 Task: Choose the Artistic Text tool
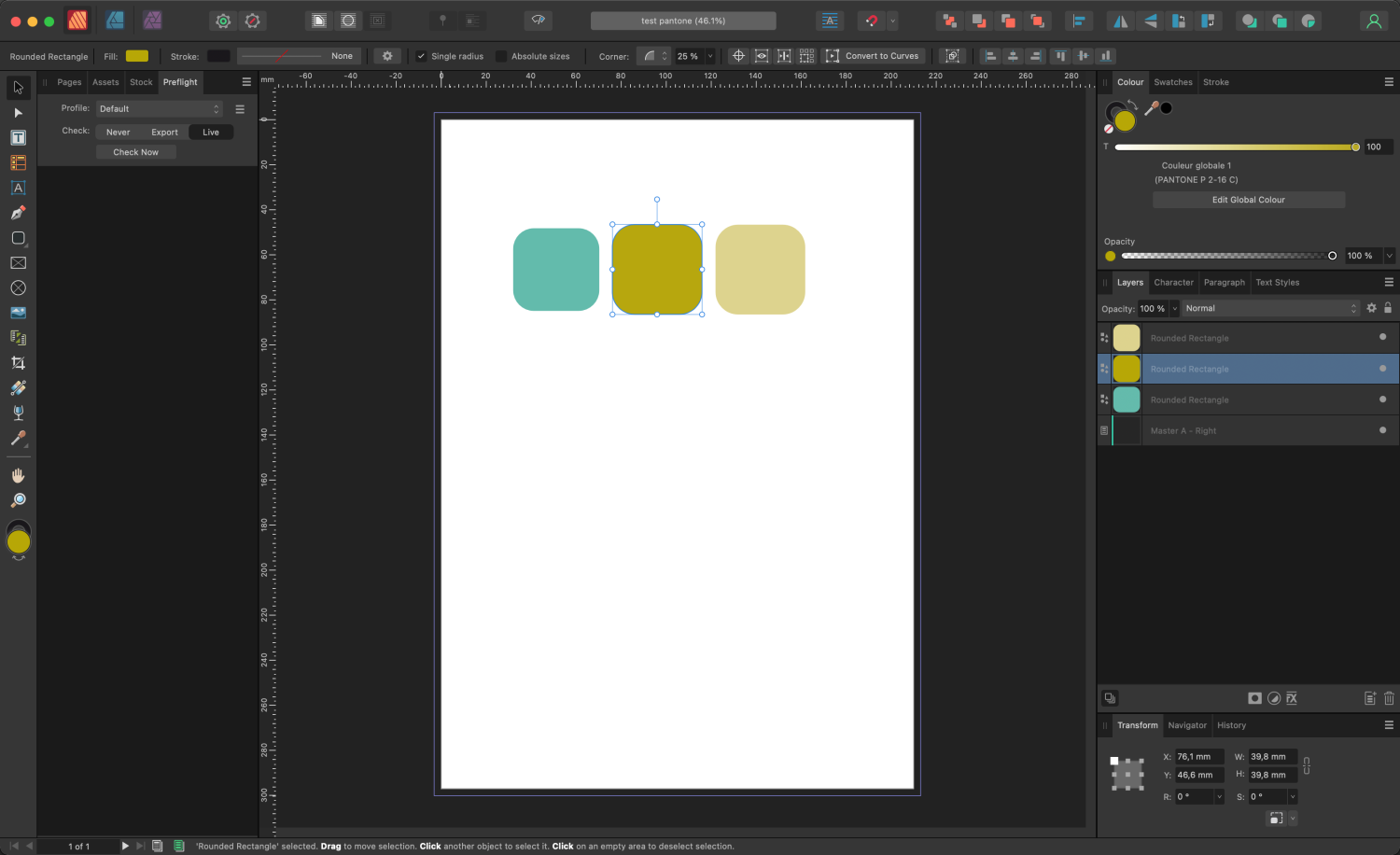click(x=17, y=188)
